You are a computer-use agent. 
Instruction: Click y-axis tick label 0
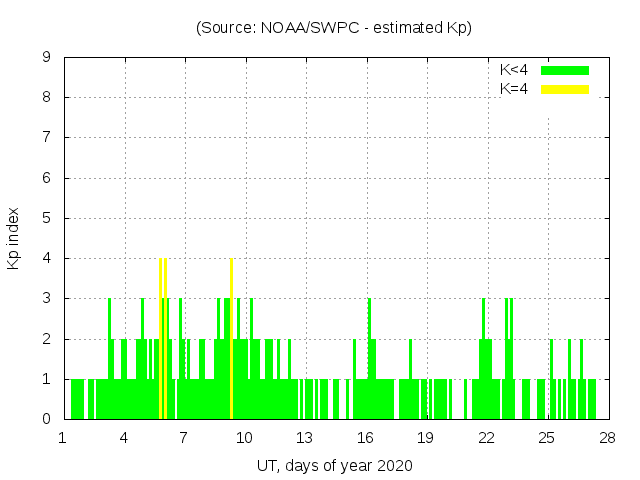tap(46, 419)
